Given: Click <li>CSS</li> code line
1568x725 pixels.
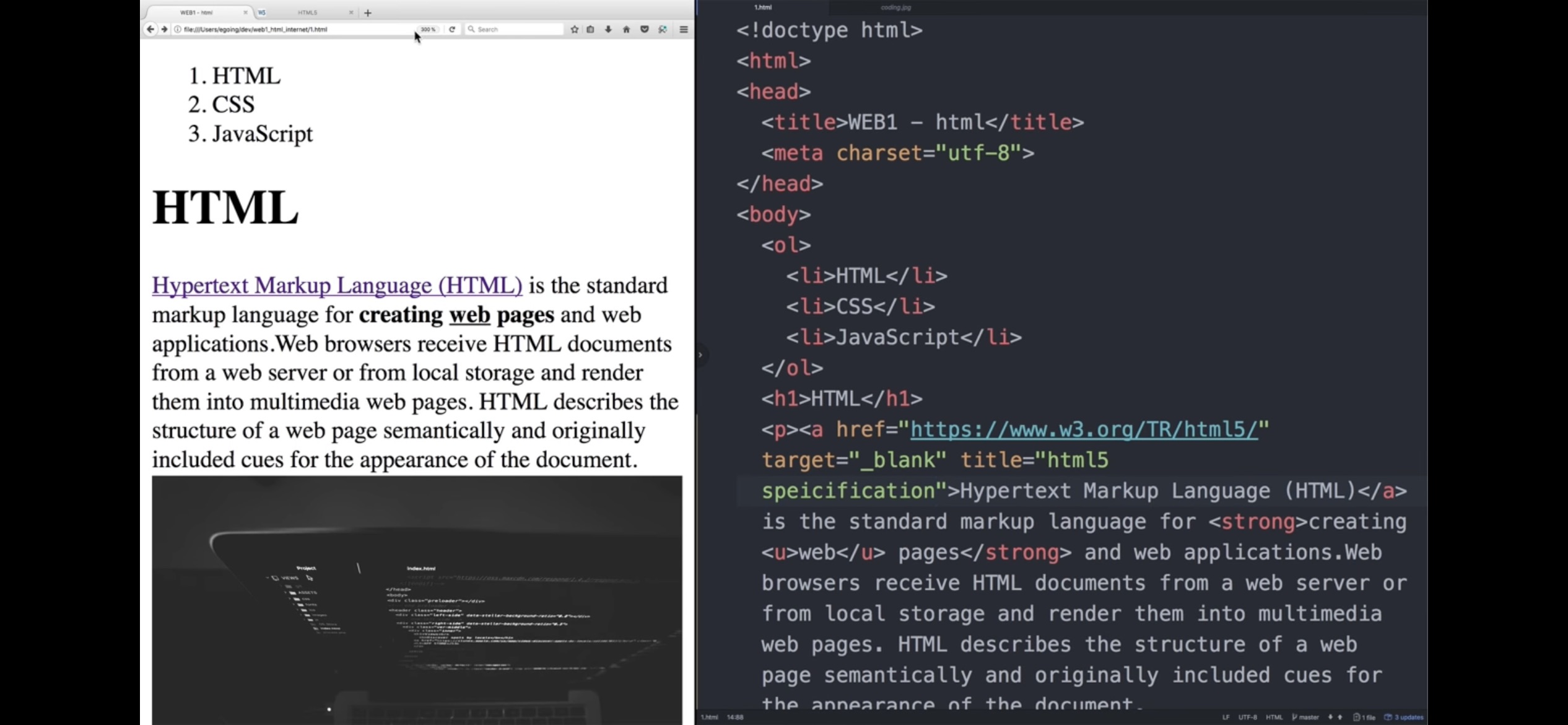Looking at the screenshot, I should (861, 306).
